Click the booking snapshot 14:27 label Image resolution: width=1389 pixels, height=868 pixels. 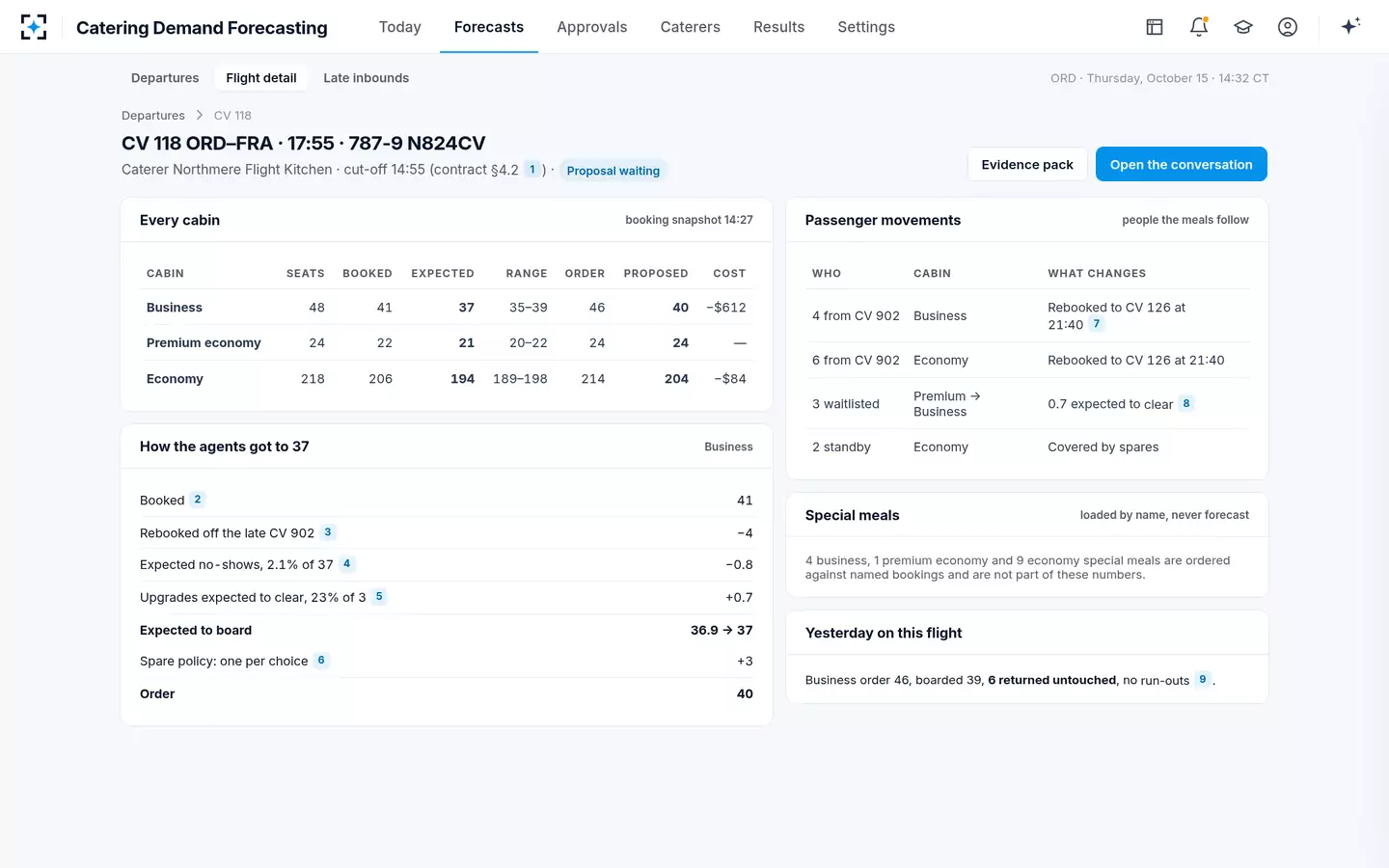tap(689, 220)
